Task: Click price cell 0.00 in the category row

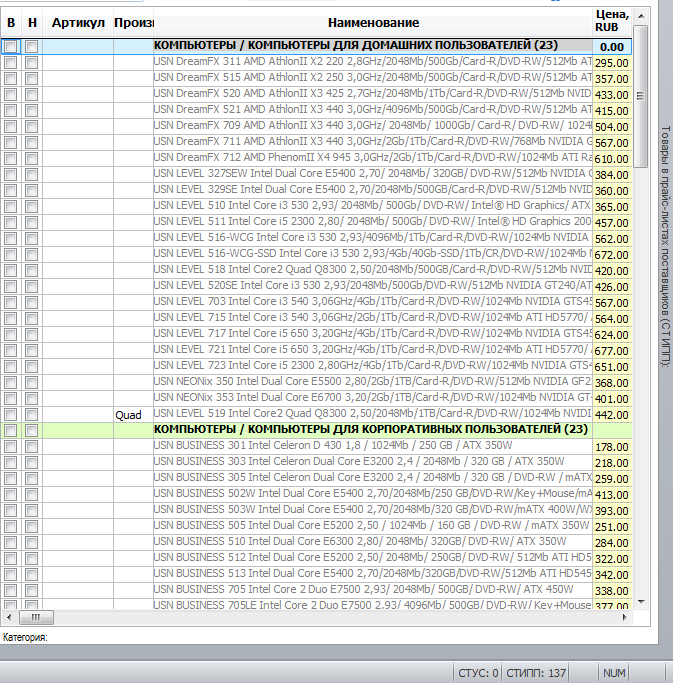Action: click(612, 47)
